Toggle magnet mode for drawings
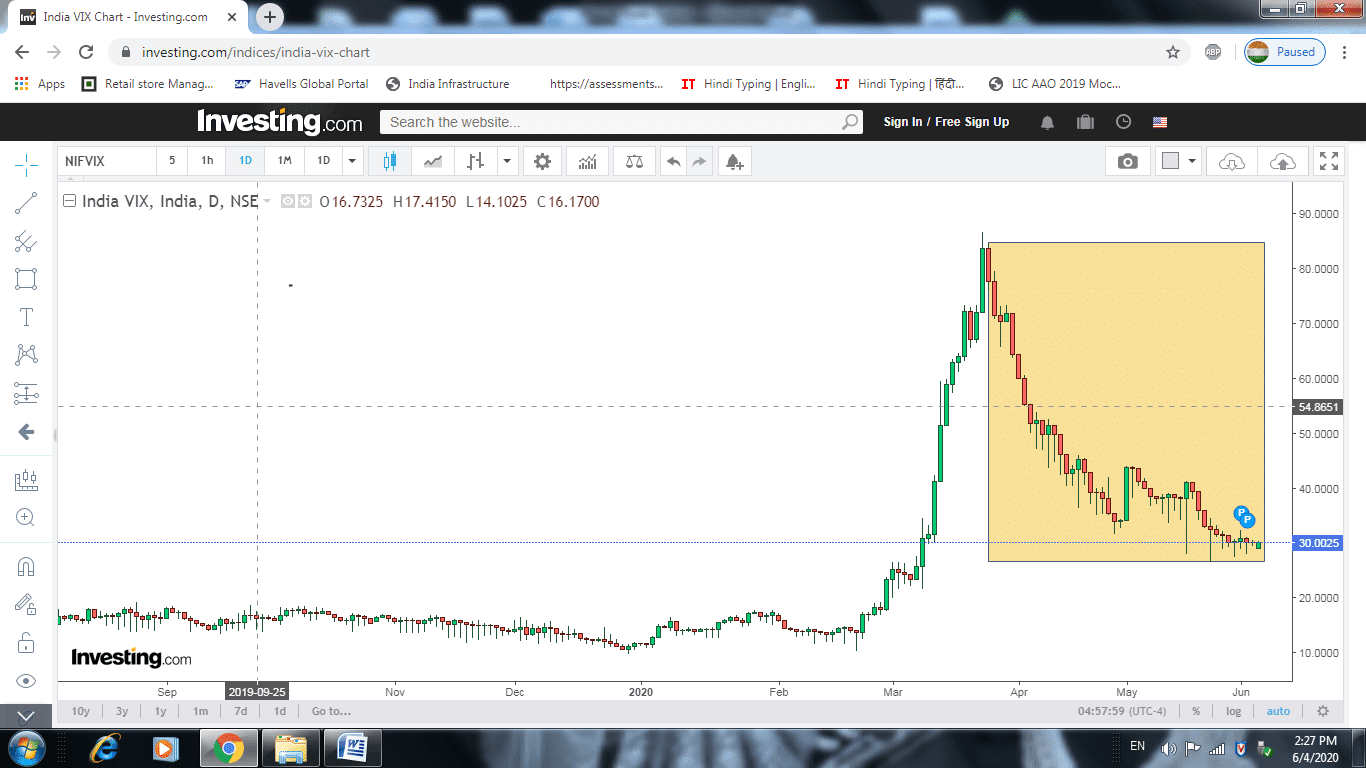The width and height of the screenshot is (1366, 768). 26,567
